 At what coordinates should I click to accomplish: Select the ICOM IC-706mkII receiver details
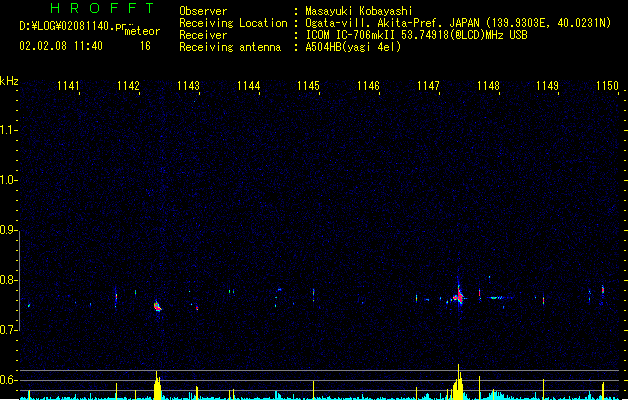pos(416,35)
